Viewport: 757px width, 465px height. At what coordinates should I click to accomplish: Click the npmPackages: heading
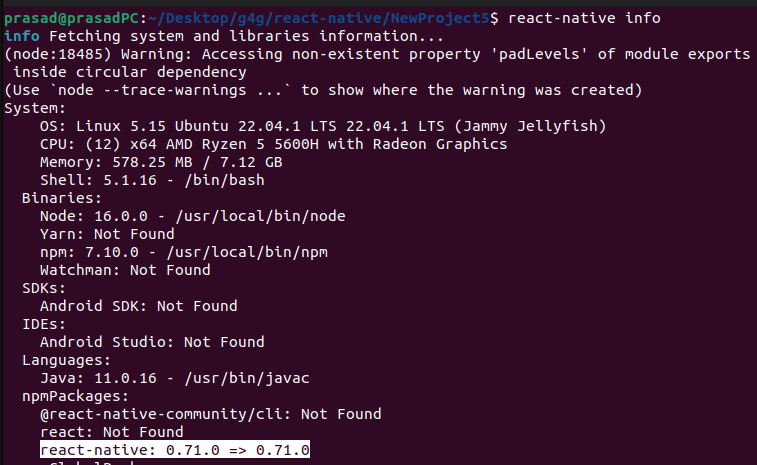(x=75, y=396)
